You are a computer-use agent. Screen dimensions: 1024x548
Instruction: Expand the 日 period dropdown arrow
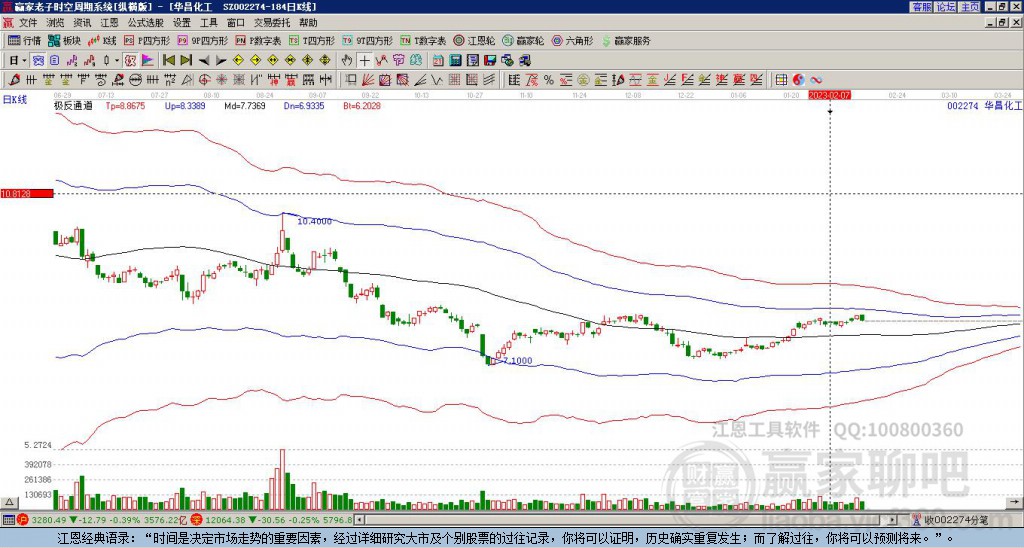tap(25, 60)
